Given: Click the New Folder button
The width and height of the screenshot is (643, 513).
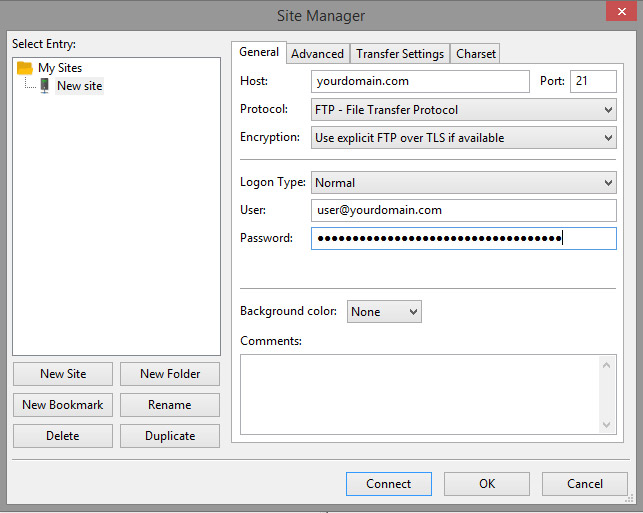Looking at the screenshot, I should click(170, 374).
